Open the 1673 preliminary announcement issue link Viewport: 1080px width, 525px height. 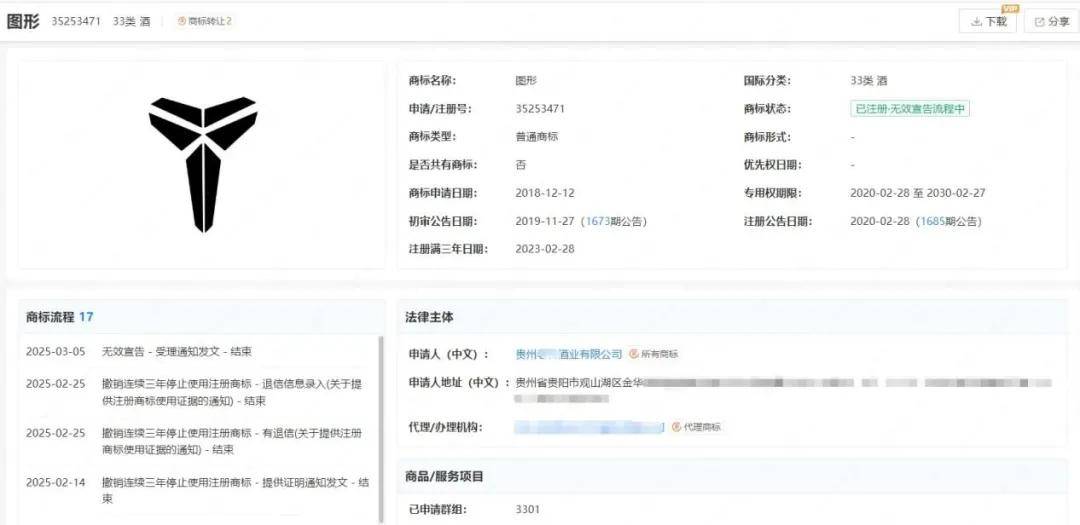600,221
